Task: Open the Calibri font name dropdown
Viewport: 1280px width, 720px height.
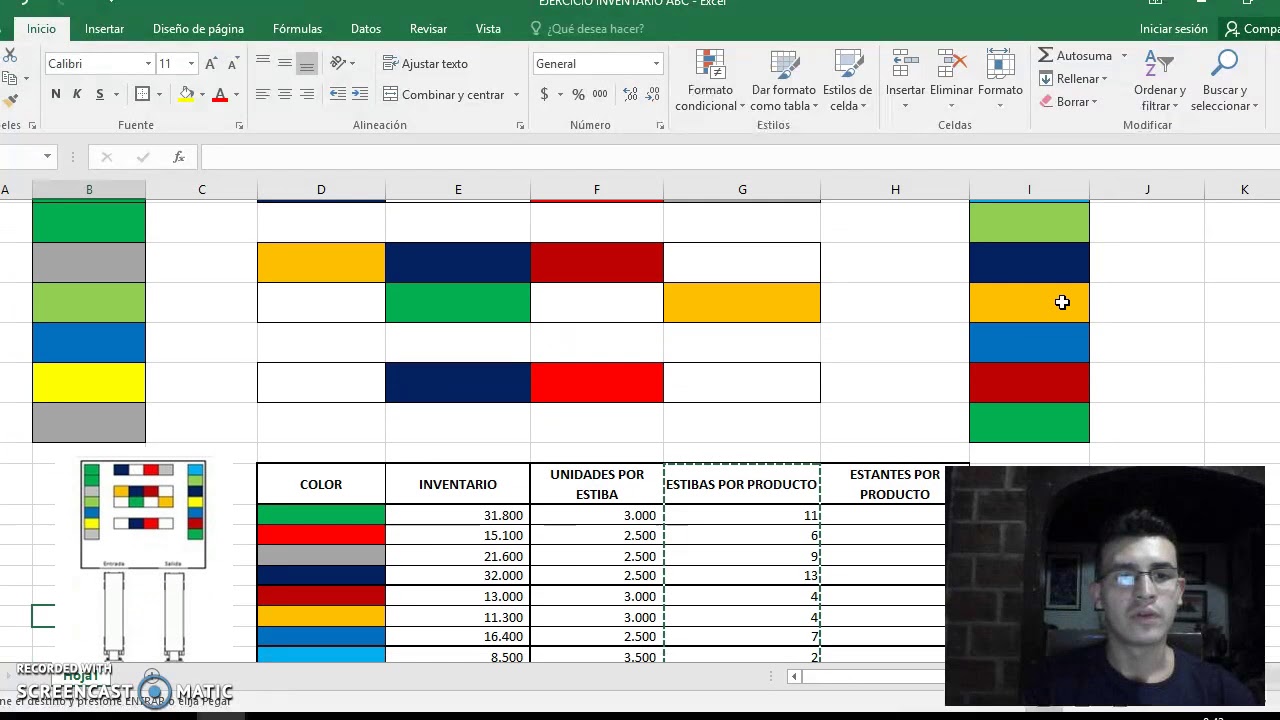Action: point(148,63)
